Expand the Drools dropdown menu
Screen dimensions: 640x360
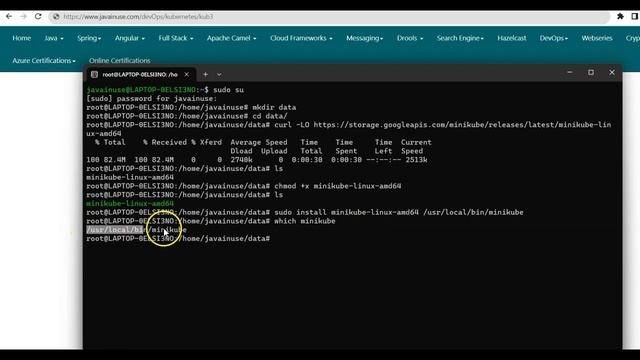pos(410,38)
